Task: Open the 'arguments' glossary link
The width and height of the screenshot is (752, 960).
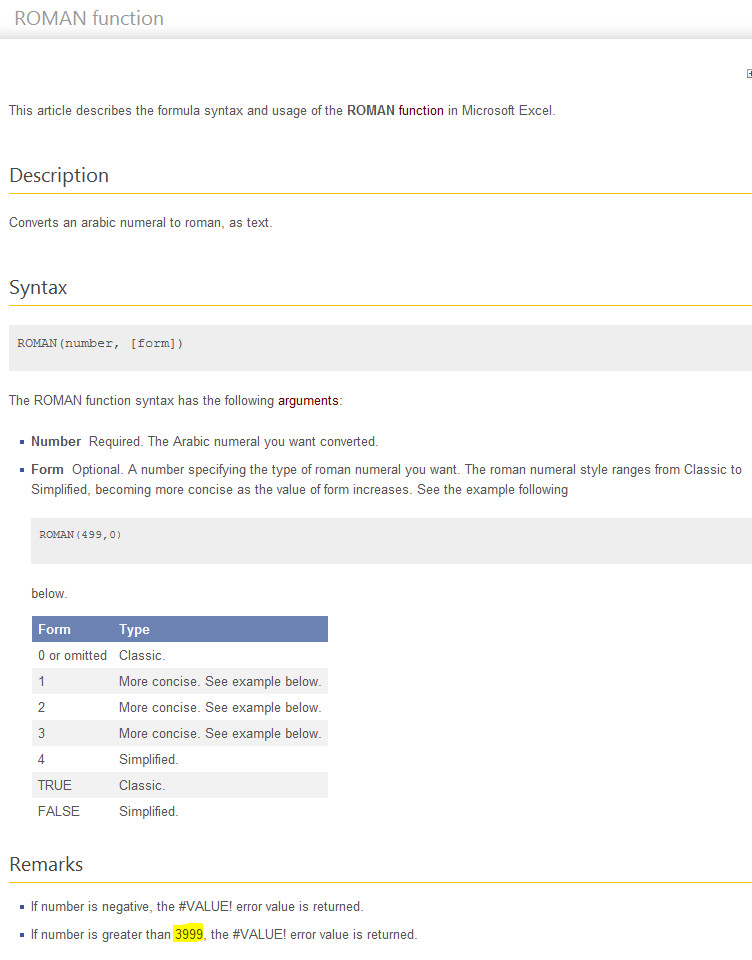Action: pos(309,401)
